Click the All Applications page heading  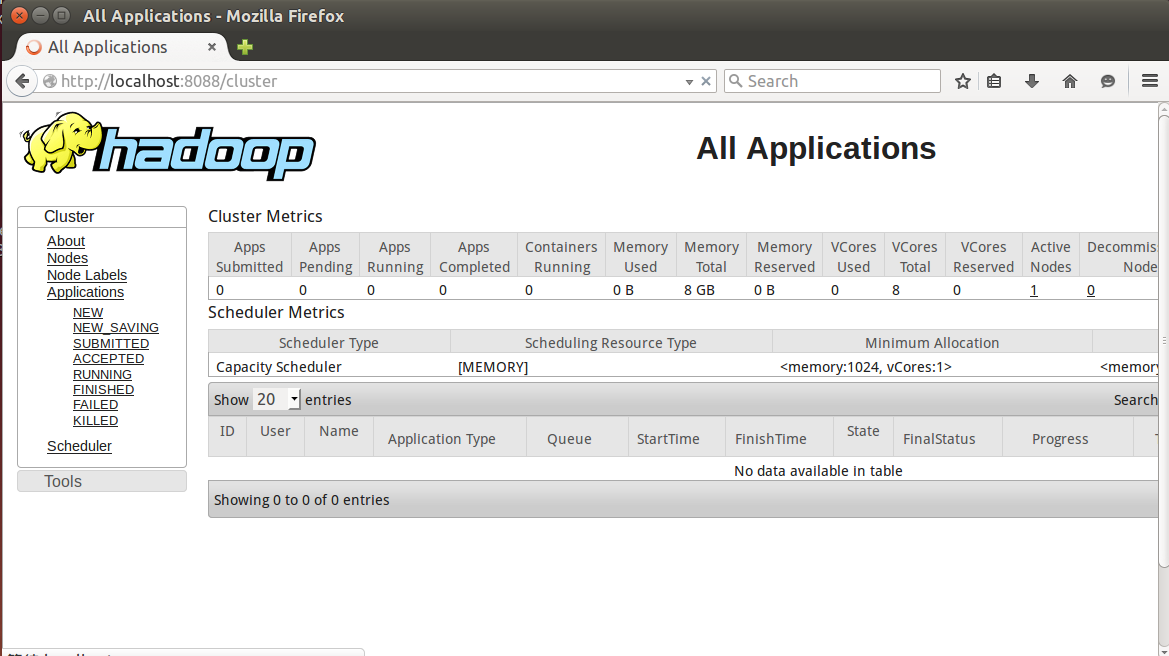pos(816,148)
